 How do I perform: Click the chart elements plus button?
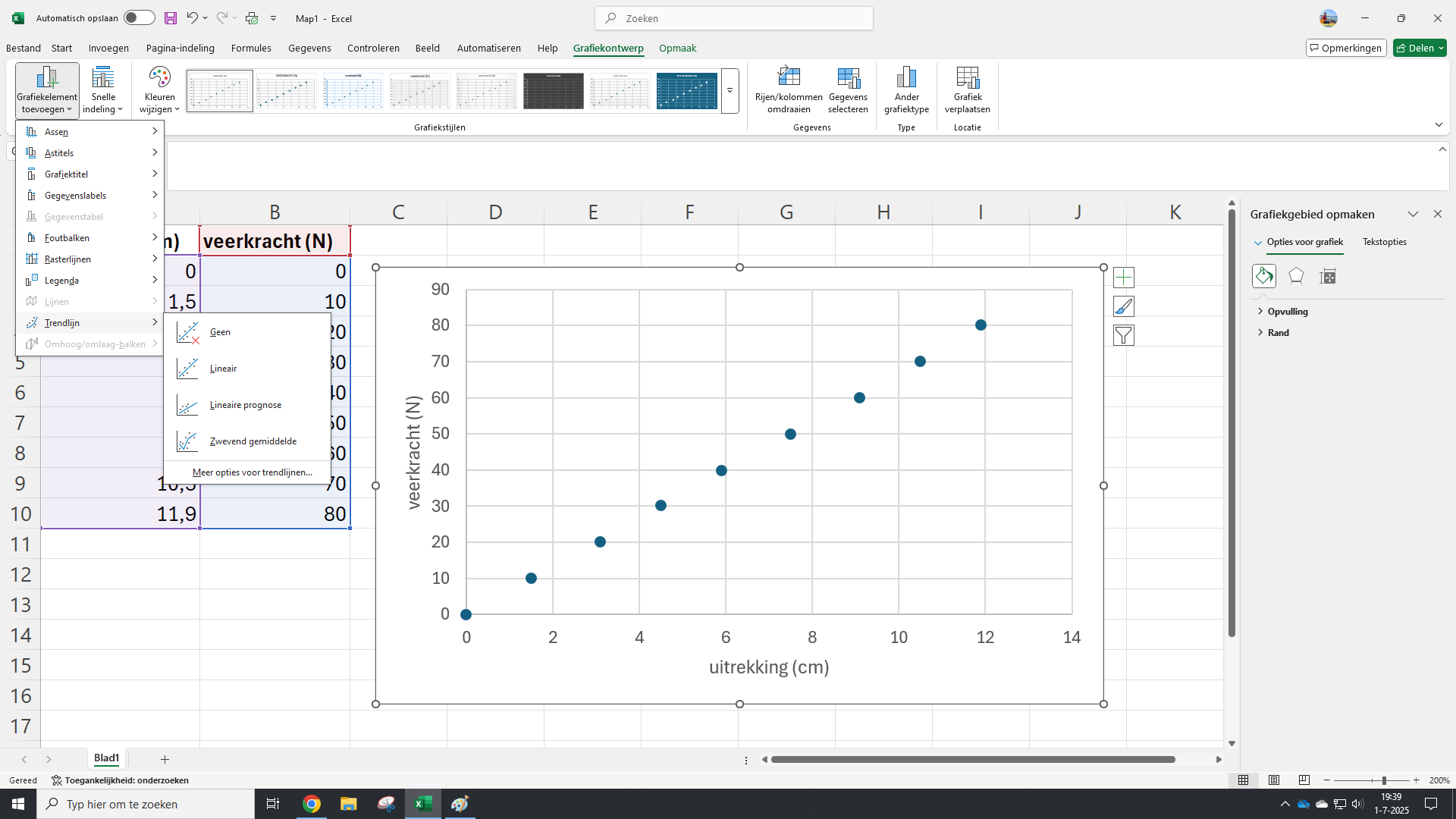coord(1123,278)
